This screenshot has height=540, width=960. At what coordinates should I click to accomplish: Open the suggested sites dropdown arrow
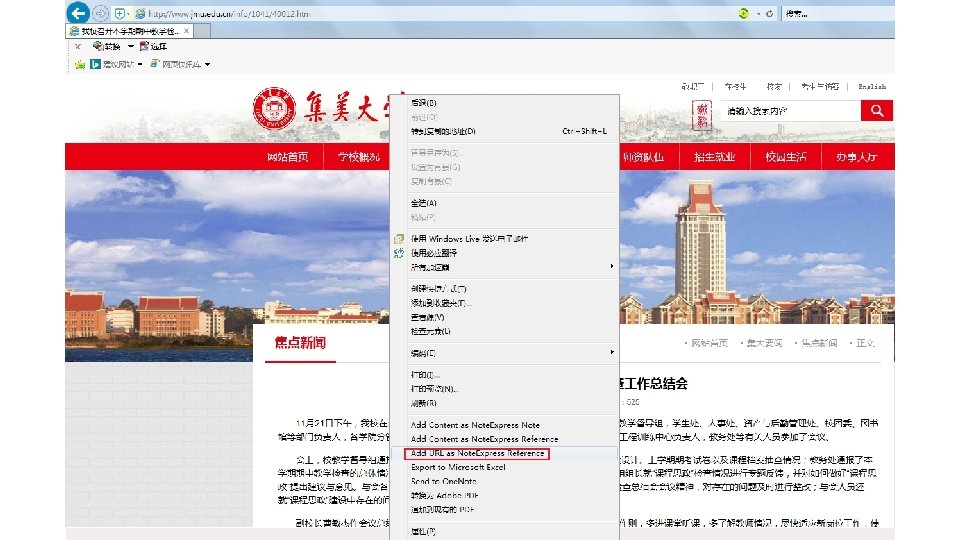tap(140, 64)
